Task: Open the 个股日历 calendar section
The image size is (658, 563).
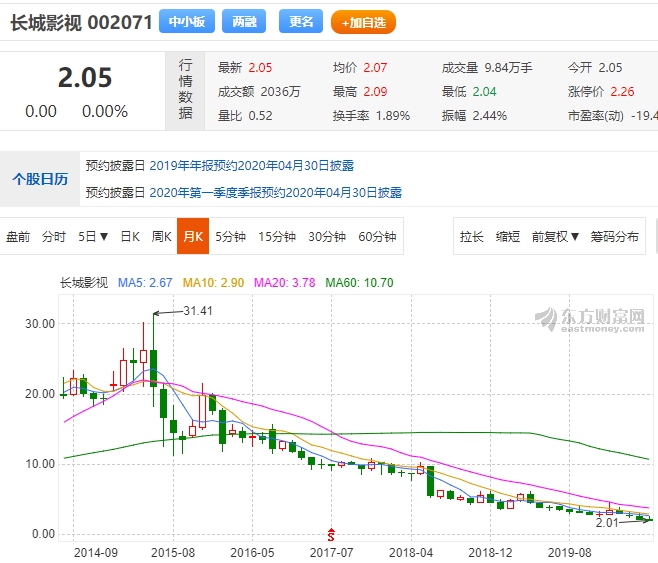Action: coord(40,179)
